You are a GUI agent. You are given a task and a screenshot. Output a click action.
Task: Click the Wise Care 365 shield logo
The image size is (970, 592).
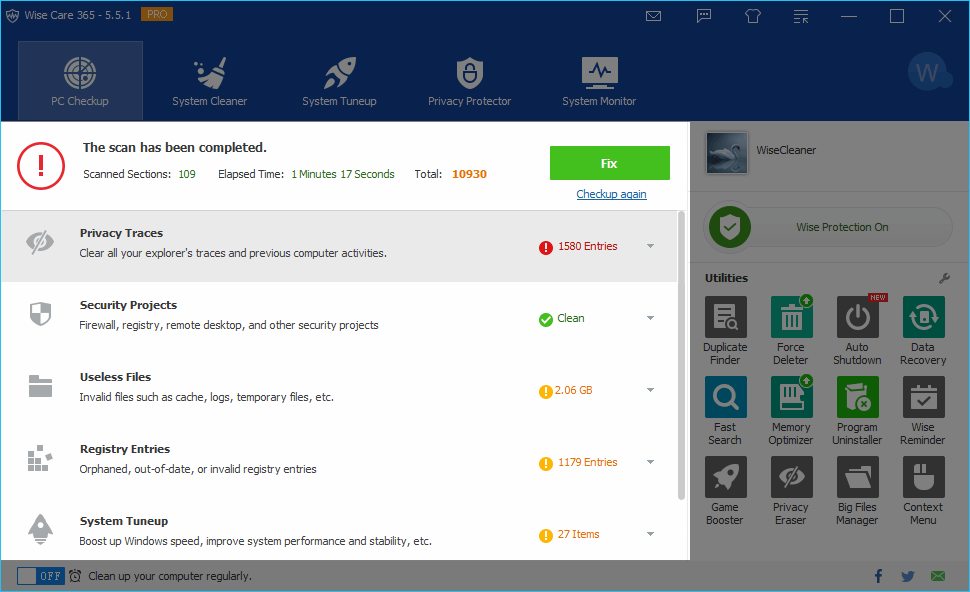coord(12,15)
